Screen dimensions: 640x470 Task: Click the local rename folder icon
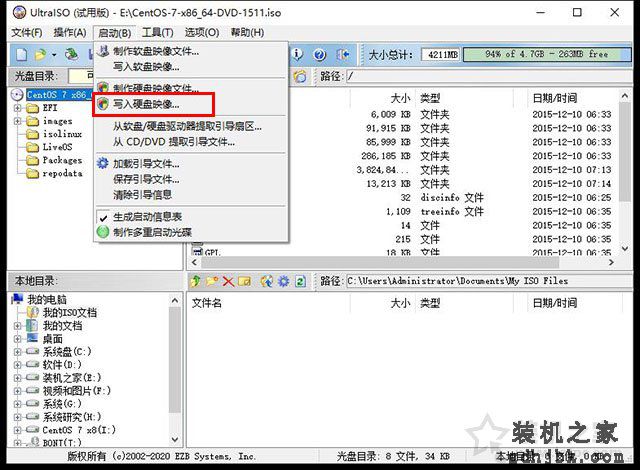tap(244, 281)
